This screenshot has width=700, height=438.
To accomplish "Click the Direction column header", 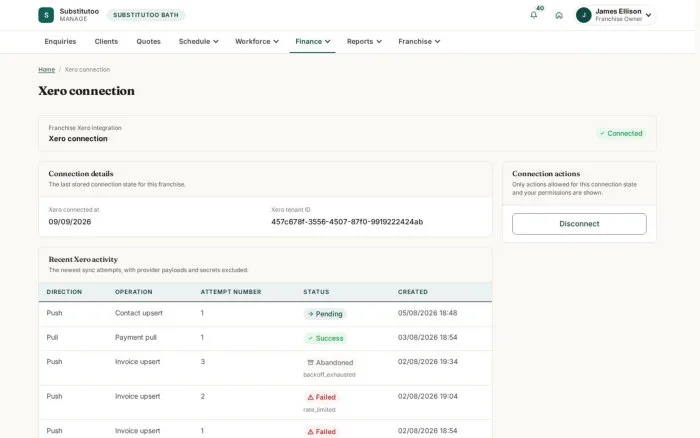I will click(64, 292).
